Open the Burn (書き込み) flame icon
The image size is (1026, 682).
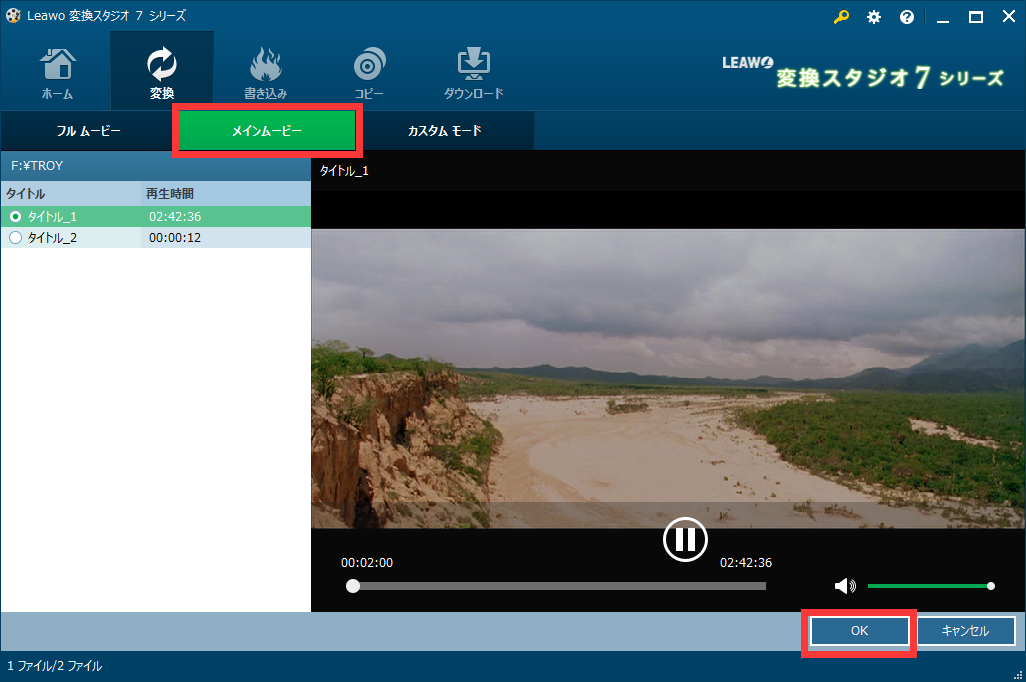265,72
